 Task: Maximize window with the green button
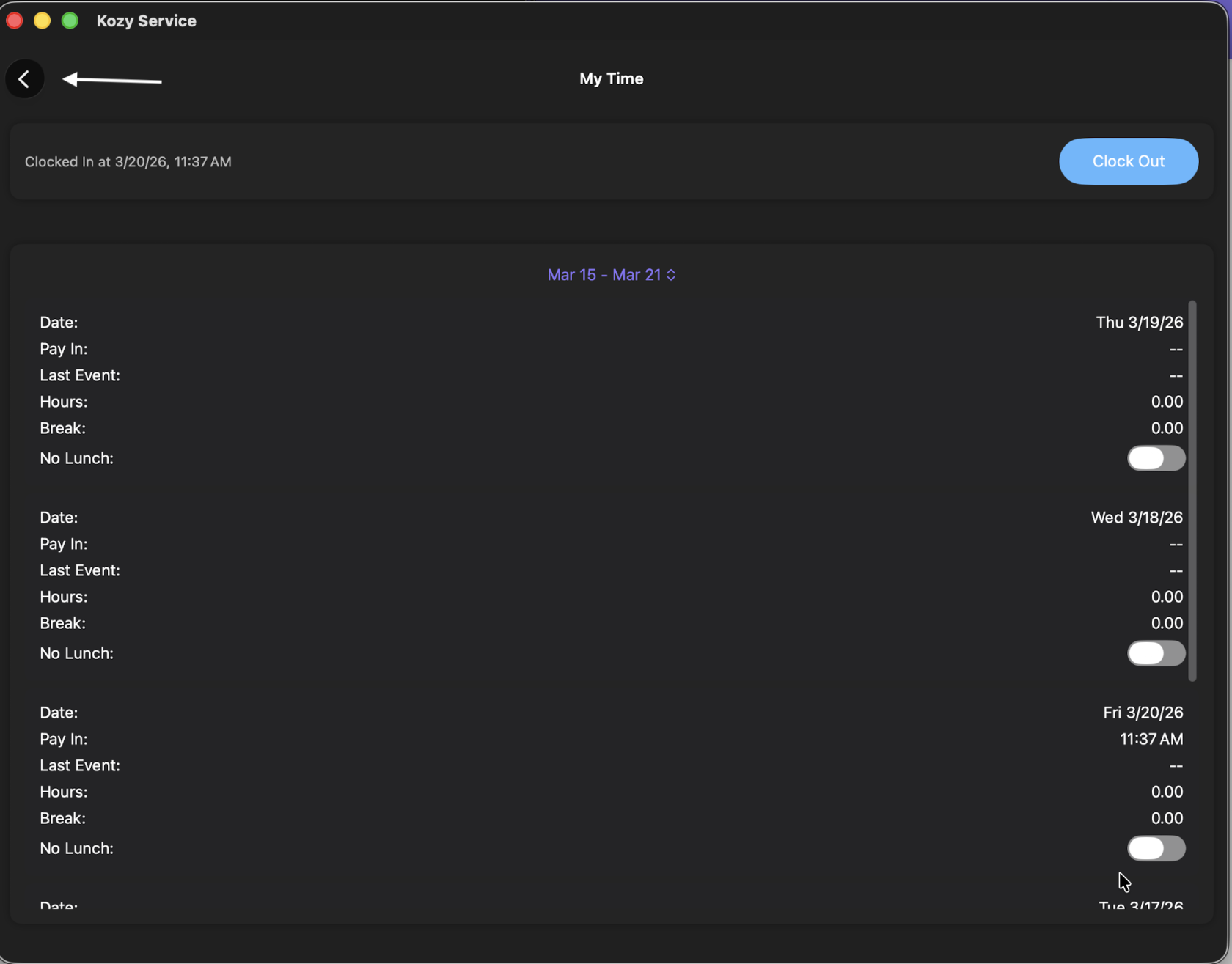(70, 21)
